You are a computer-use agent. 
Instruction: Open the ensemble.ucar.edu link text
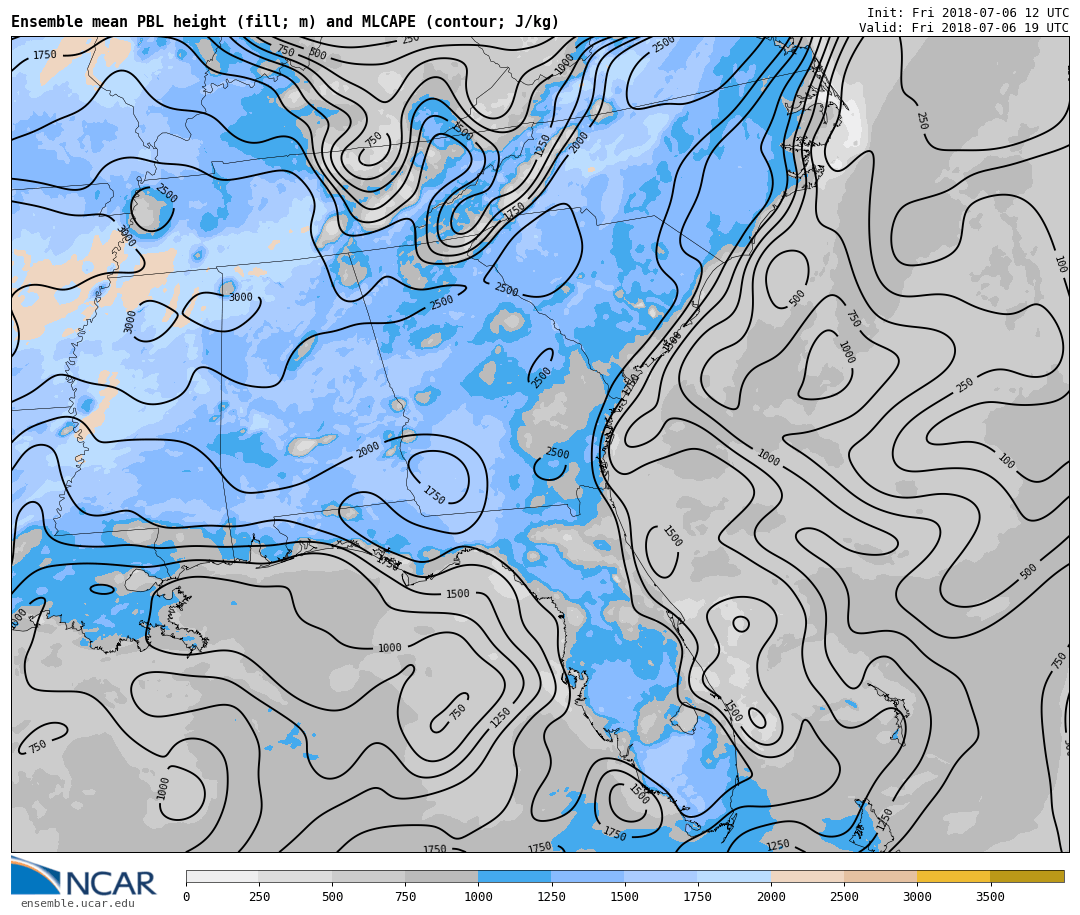click(78, 903)
